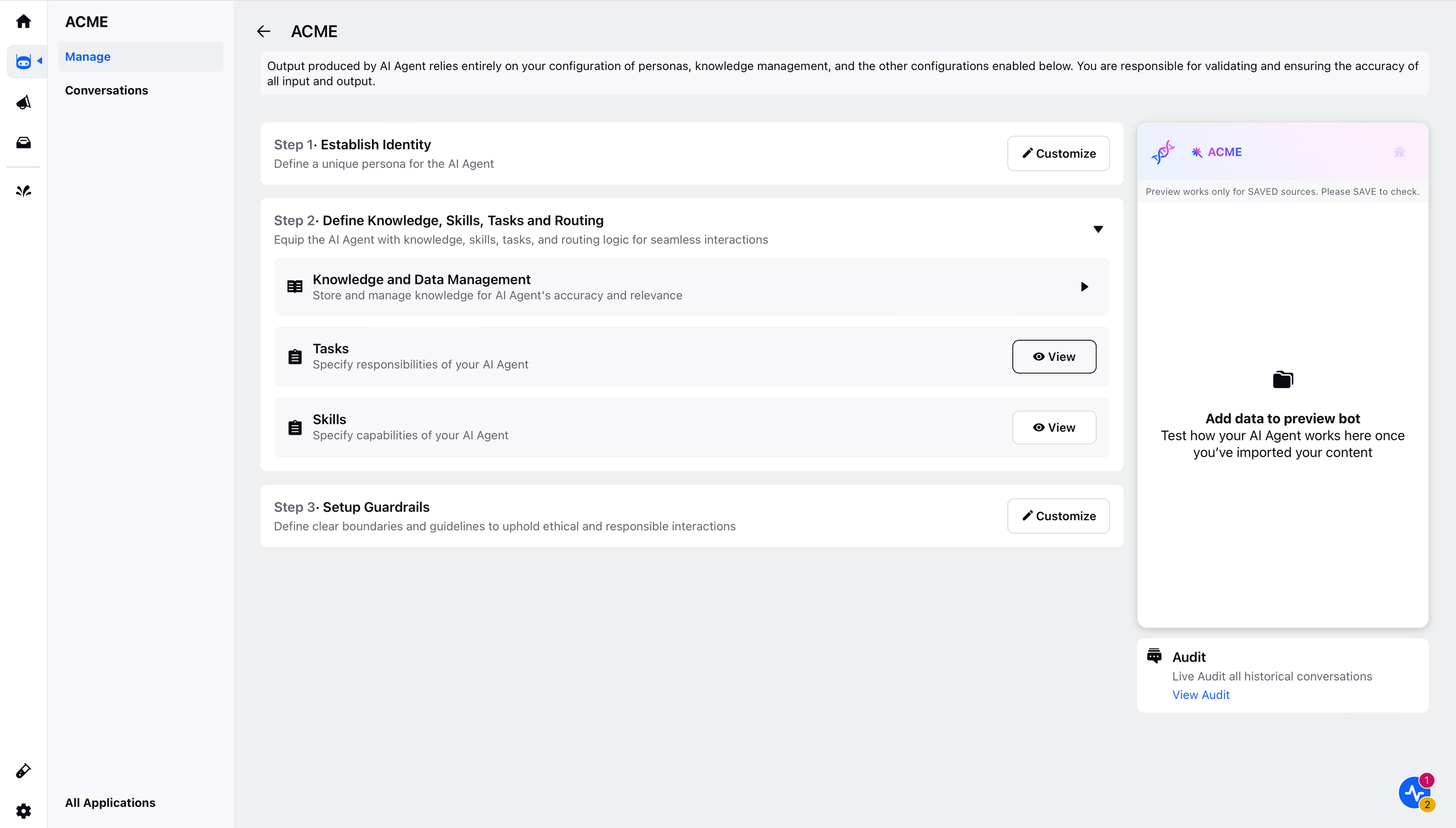Open the activity pulse notification badge
This screenshot has height=828, width=1456.
click(x=1416, y=792)
